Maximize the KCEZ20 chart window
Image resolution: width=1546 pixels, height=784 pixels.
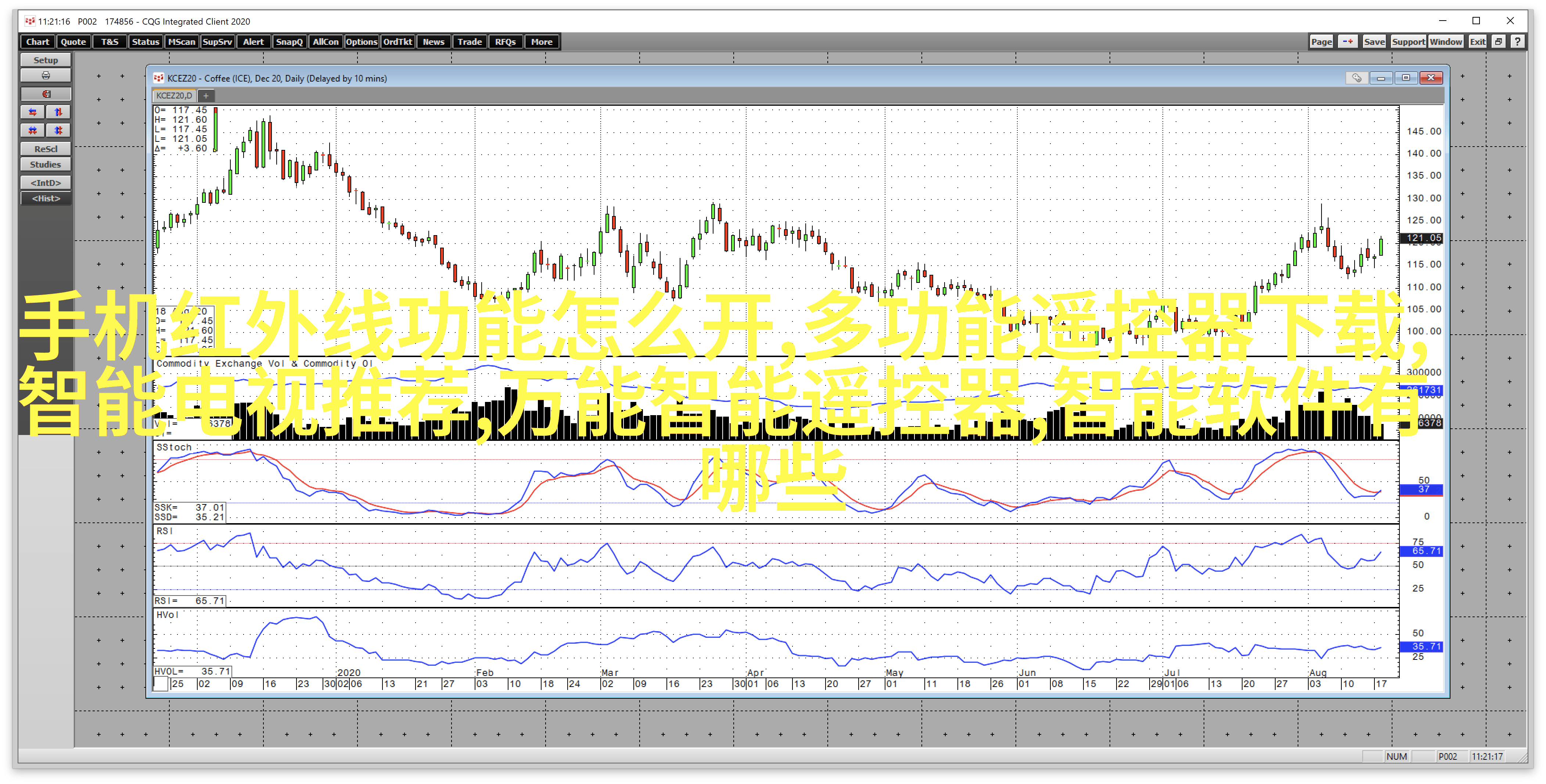tap(1406, 78)
